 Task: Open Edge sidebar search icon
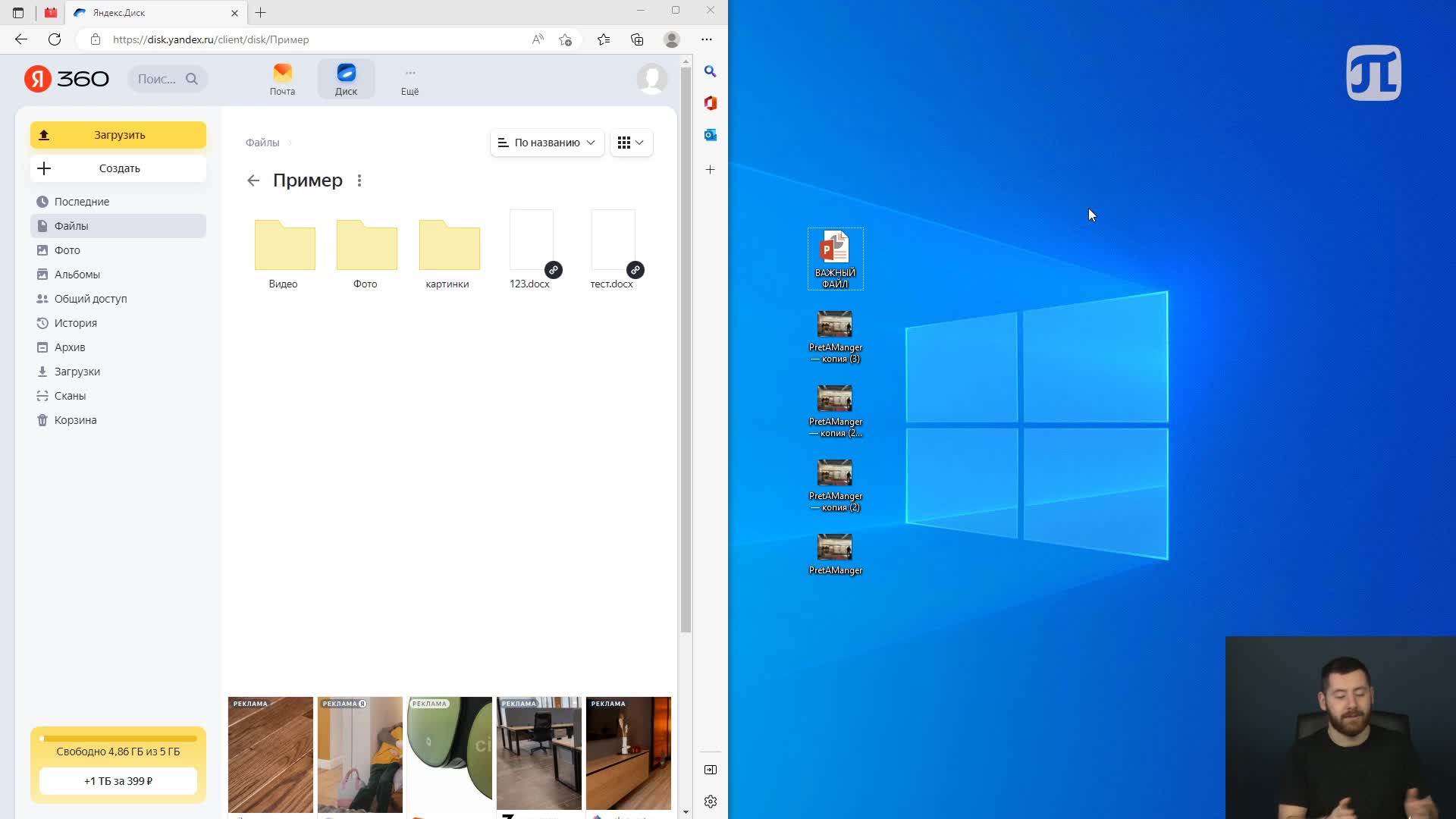pos(711,71)
